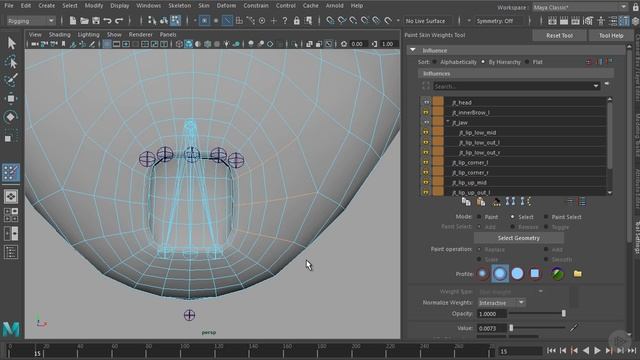640x360 pixels.
Task: Collapse the Influence section
Action: pos(413,50)
